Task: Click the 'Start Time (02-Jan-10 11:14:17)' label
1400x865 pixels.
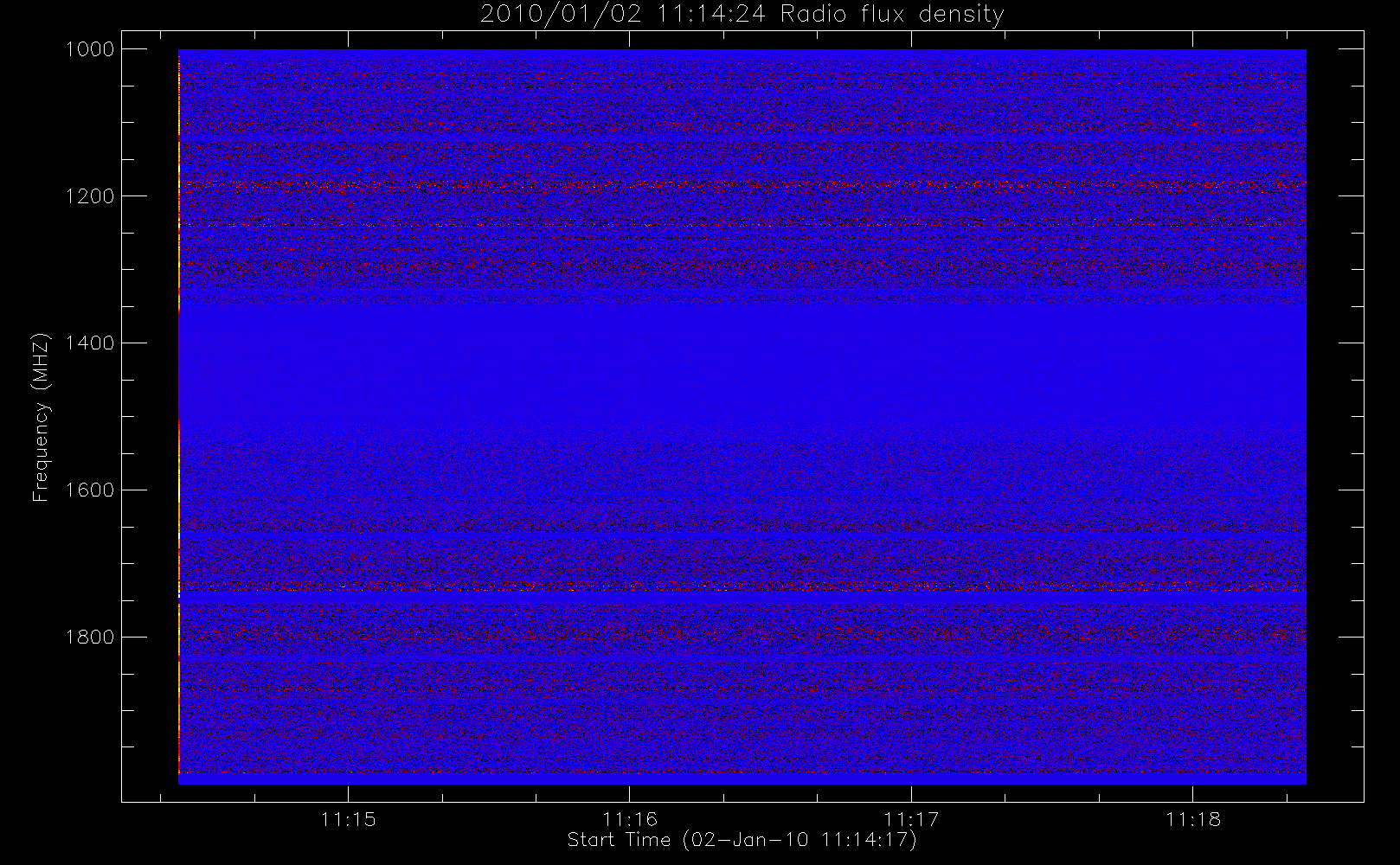Action: pos(742,840)
